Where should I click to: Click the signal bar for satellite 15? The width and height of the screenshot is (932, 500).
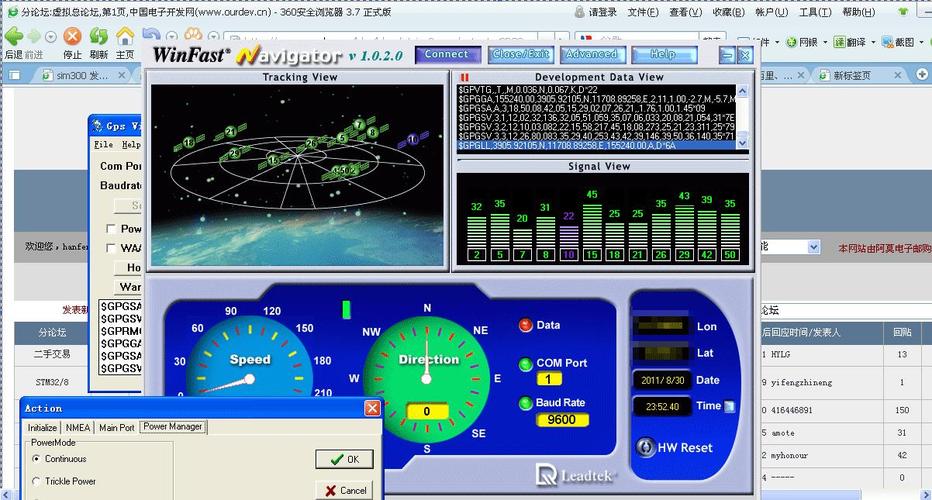(x=591, y=226)
